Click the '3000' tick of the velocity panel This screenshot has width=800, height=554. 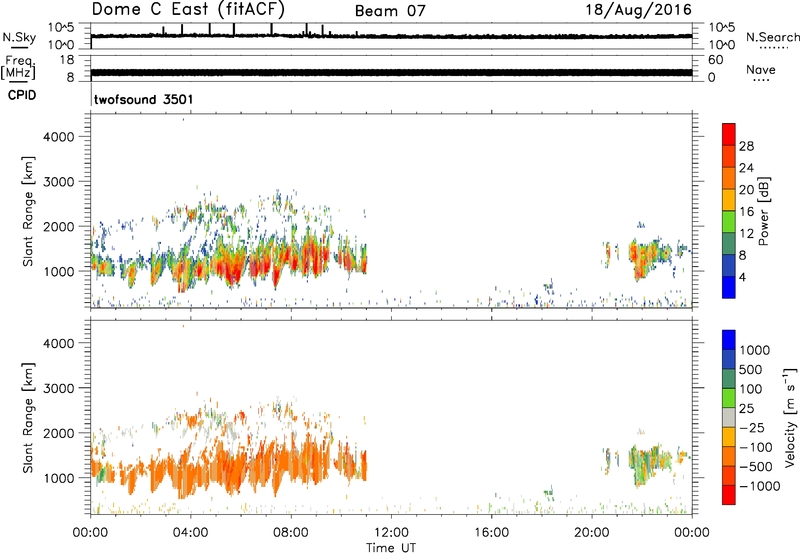(59, 388)
